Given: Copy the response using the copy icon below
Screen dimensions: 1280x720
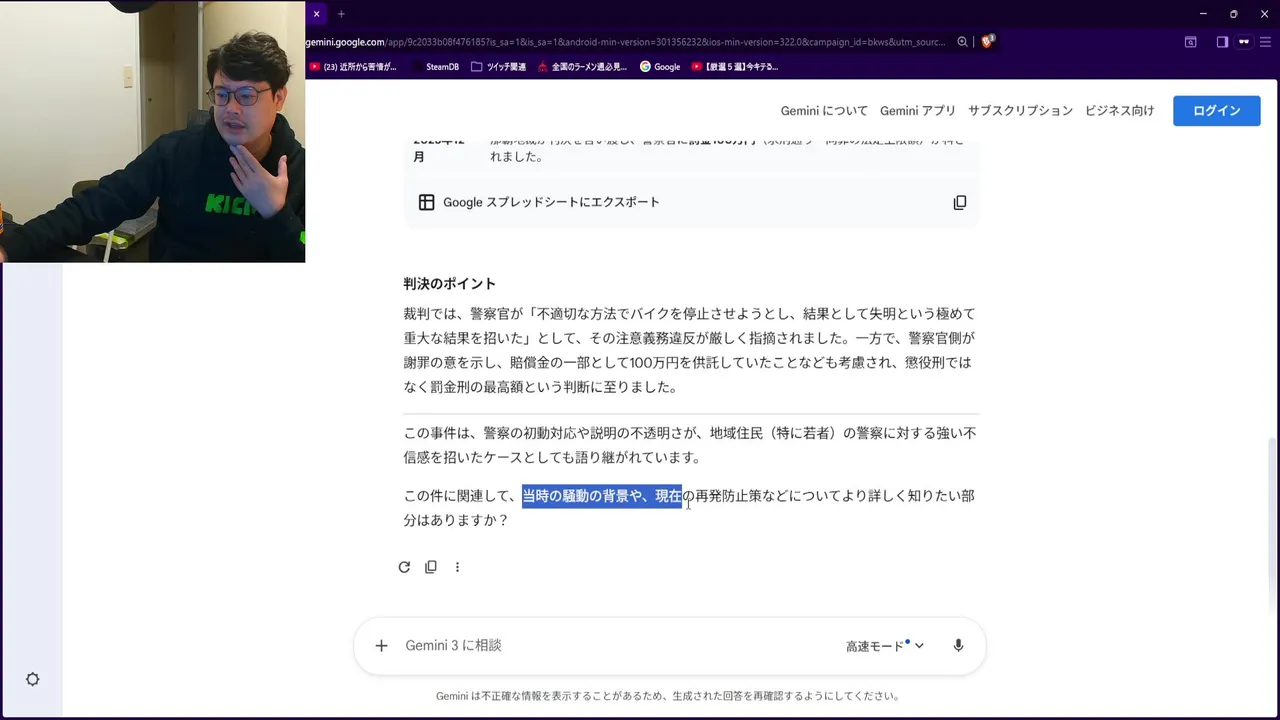Looking at the screenshot, I should tap(431, 567).
